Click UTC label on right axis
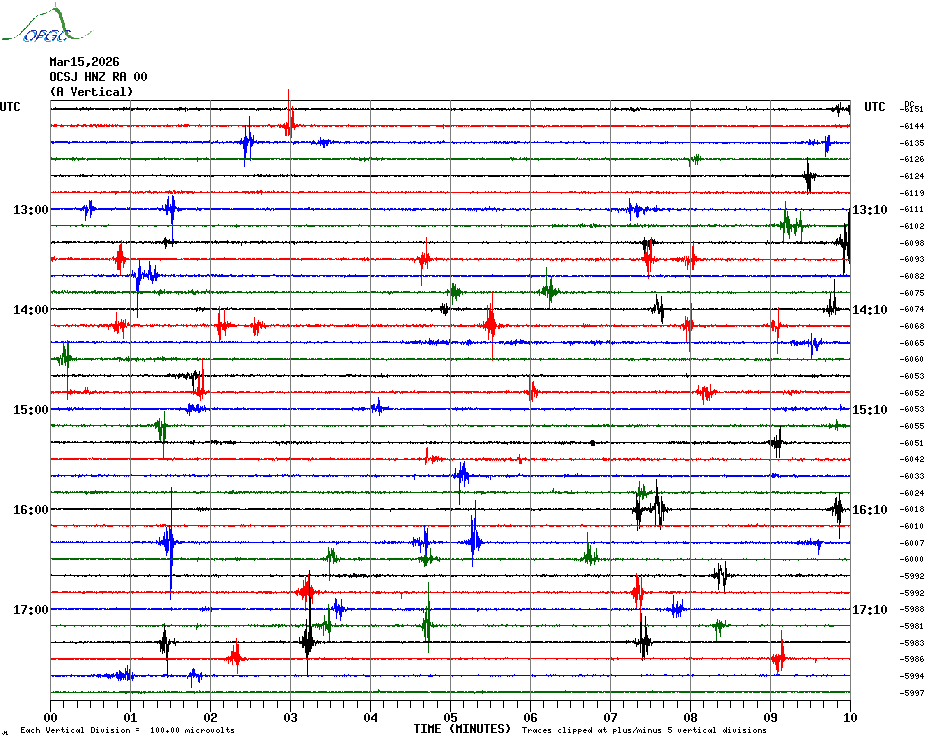The height and width of the screenshot is (744, 930). click(875, 107)
